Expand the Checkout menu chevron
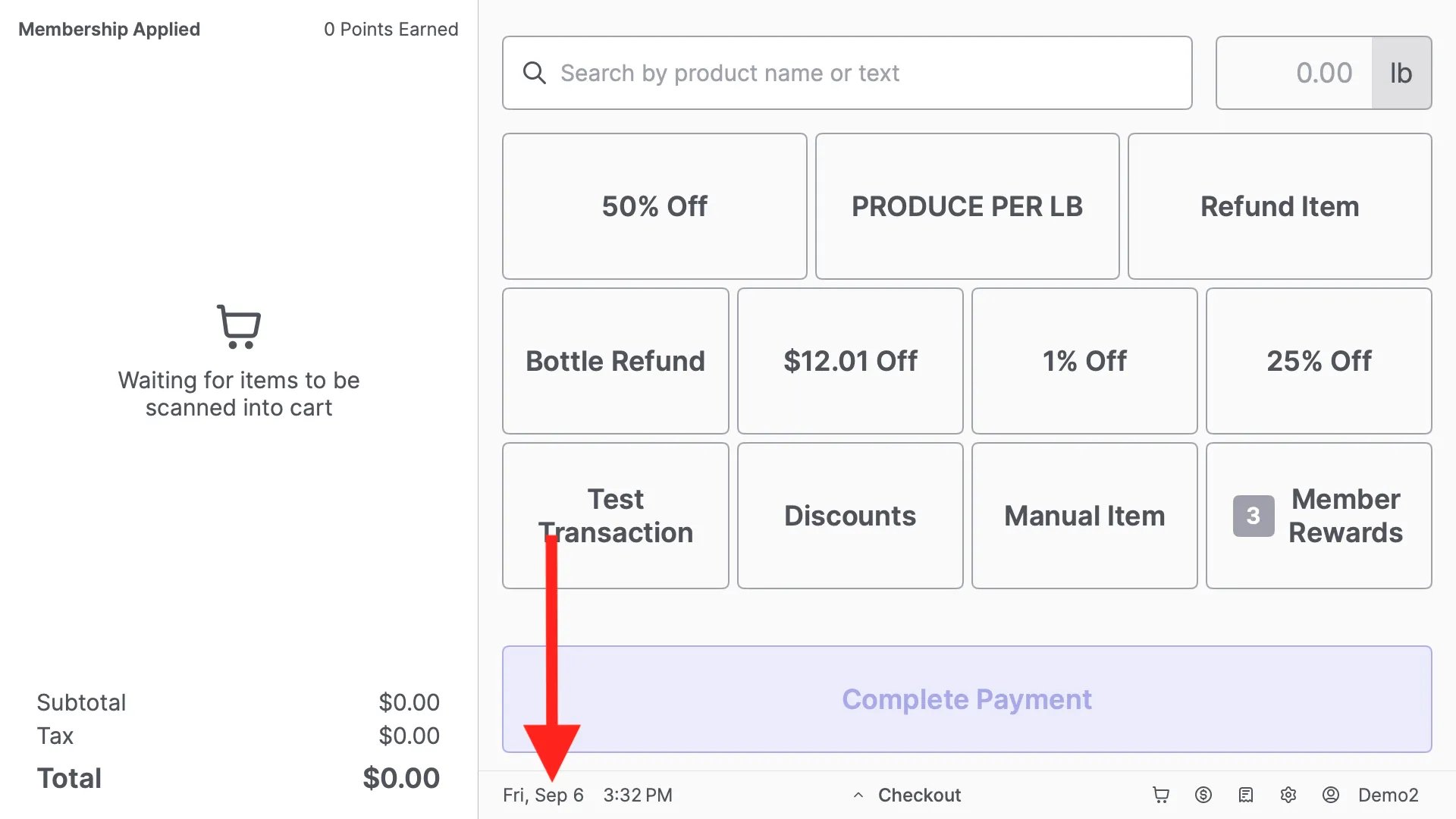 click(858, 795)
